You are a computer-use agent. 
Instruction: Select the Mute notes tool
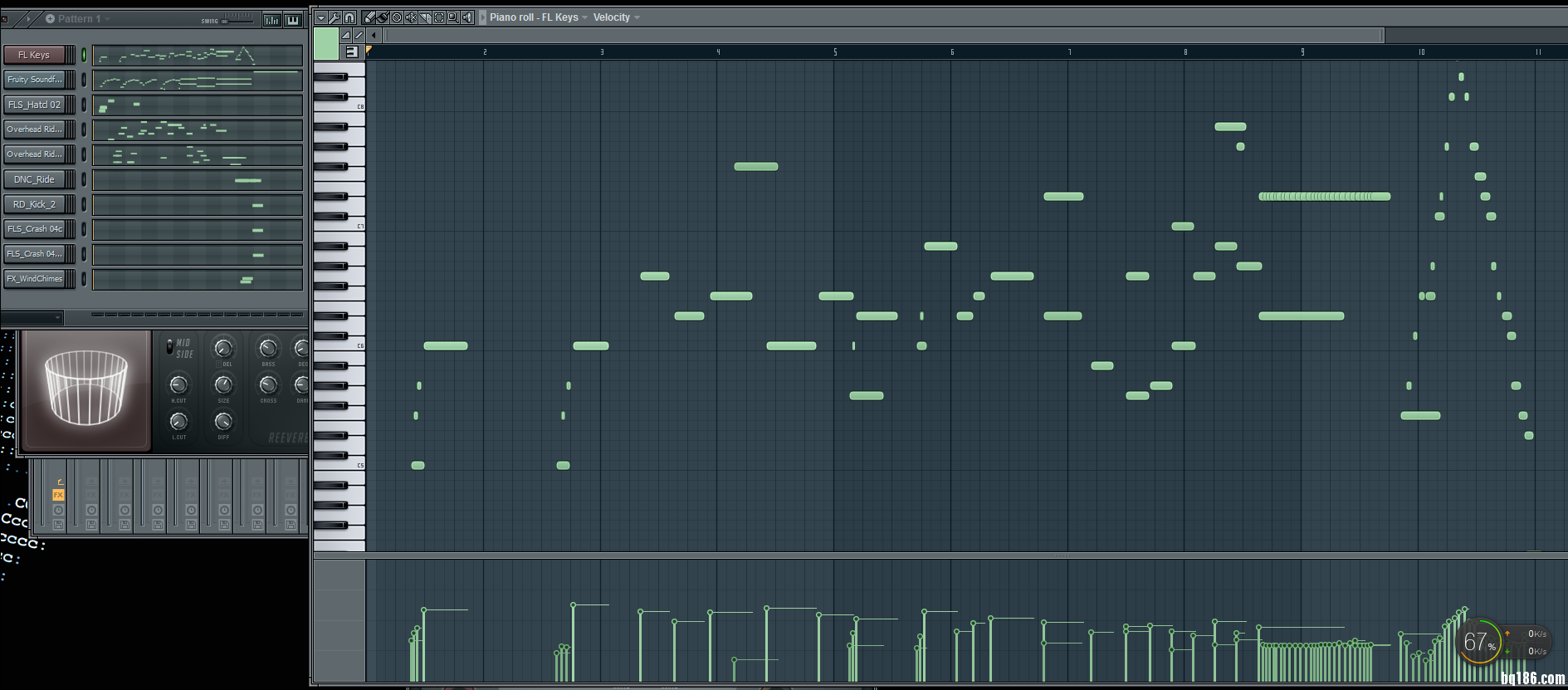click(411, 17)
